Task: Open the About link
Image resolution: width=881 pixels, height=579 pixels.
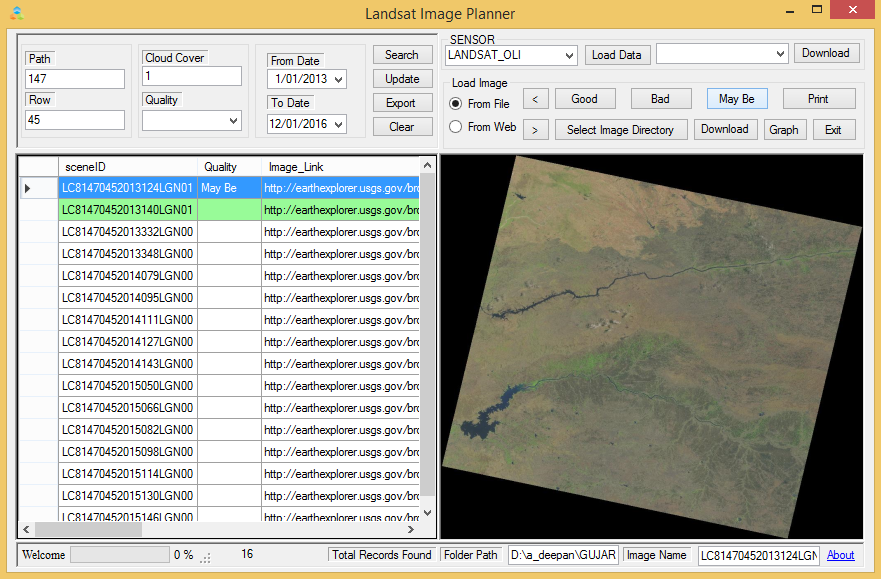Action: coord(840,555)
